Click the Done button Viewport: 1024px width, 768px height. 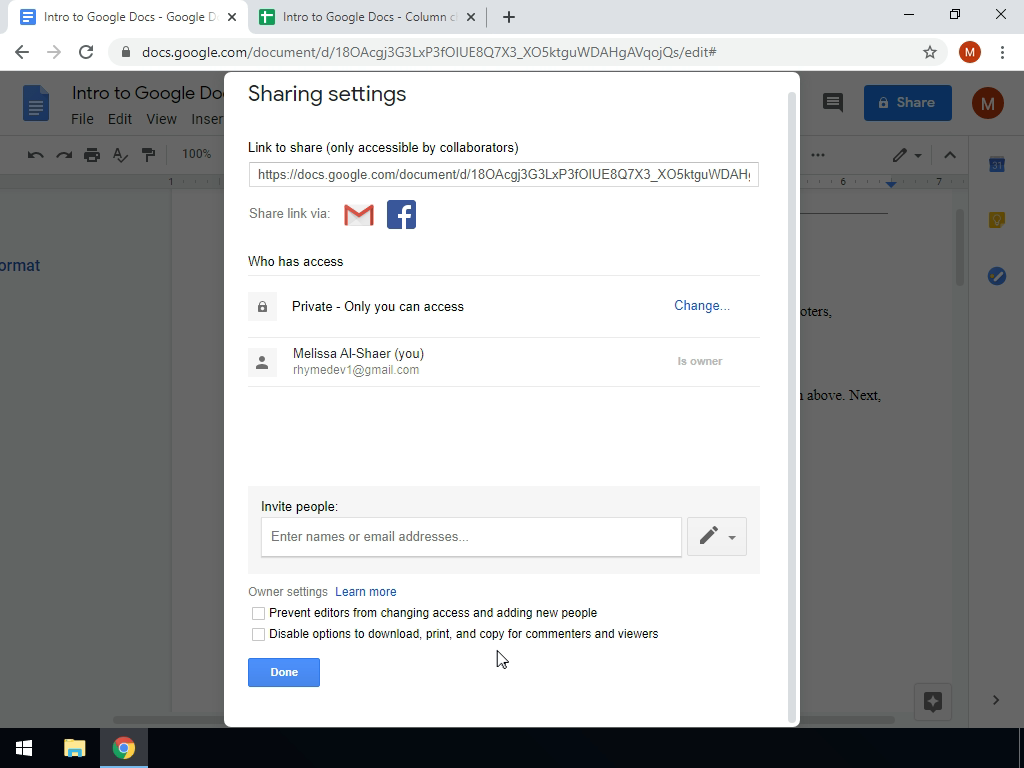[x=284, y=673]
